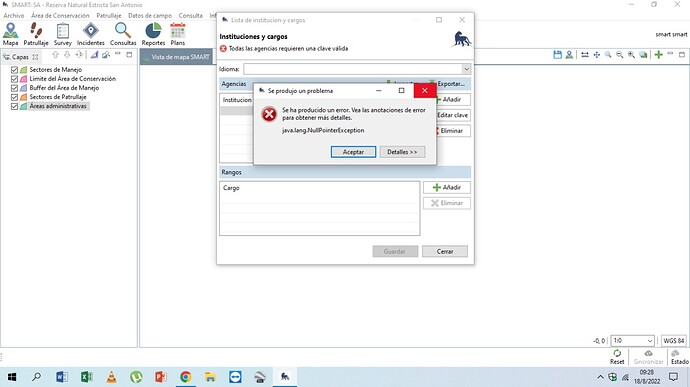
Task: Open VLC media player from taskbar
Action: (x=112, y=377)
